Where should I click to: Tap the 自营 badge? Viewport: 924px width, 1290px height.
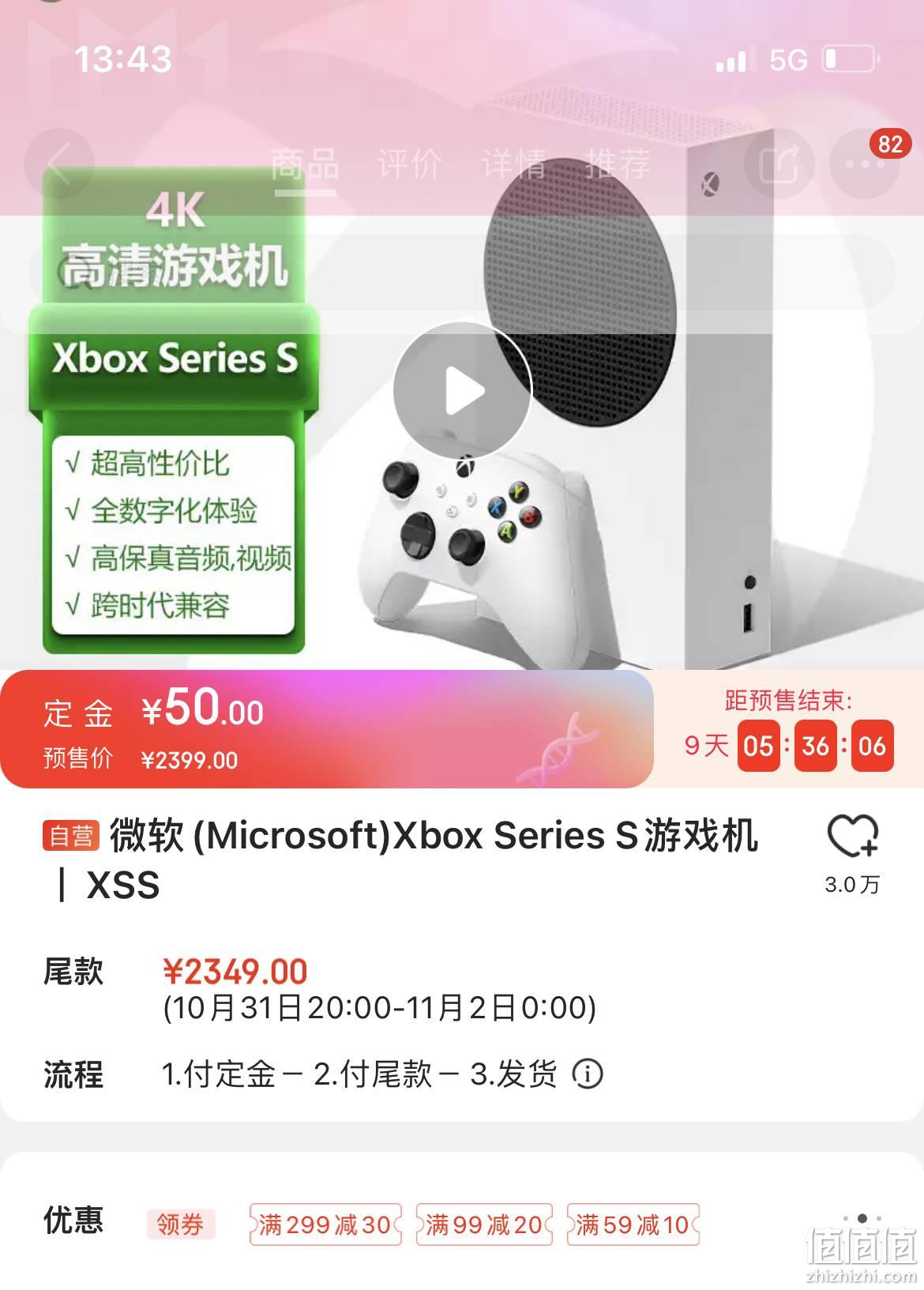71,836
